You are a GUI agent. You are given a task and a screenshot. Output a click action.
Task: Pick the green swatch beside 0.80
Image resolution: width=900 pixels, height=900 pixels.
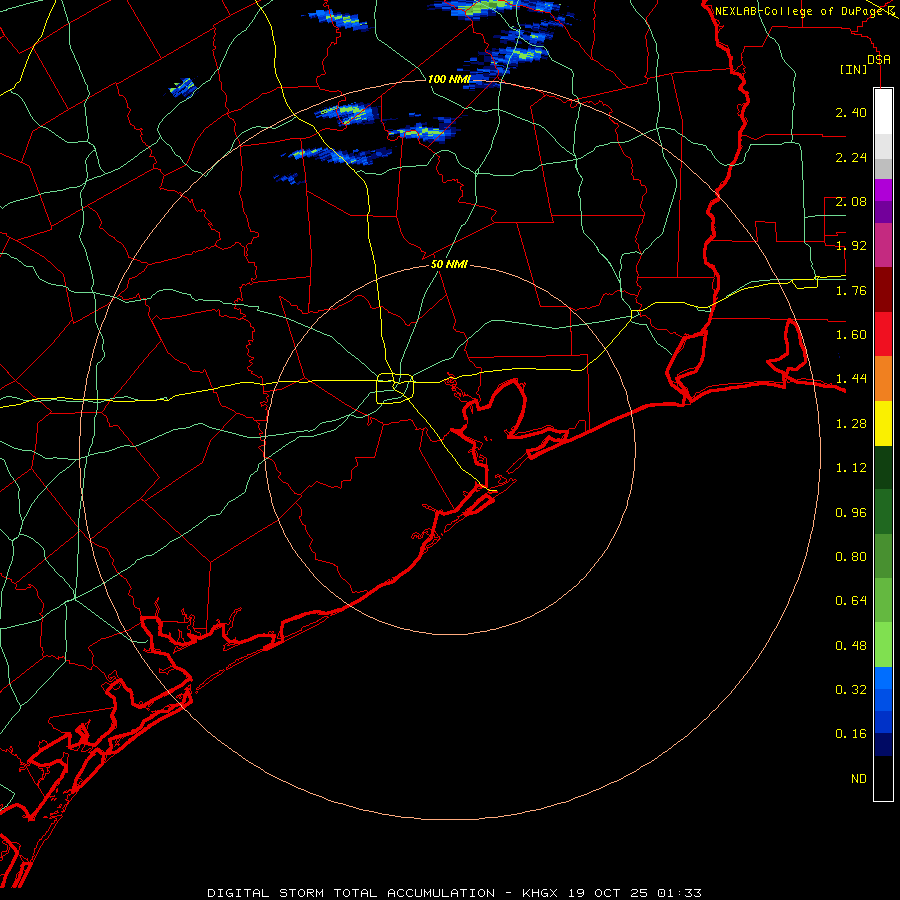(883, 556)
